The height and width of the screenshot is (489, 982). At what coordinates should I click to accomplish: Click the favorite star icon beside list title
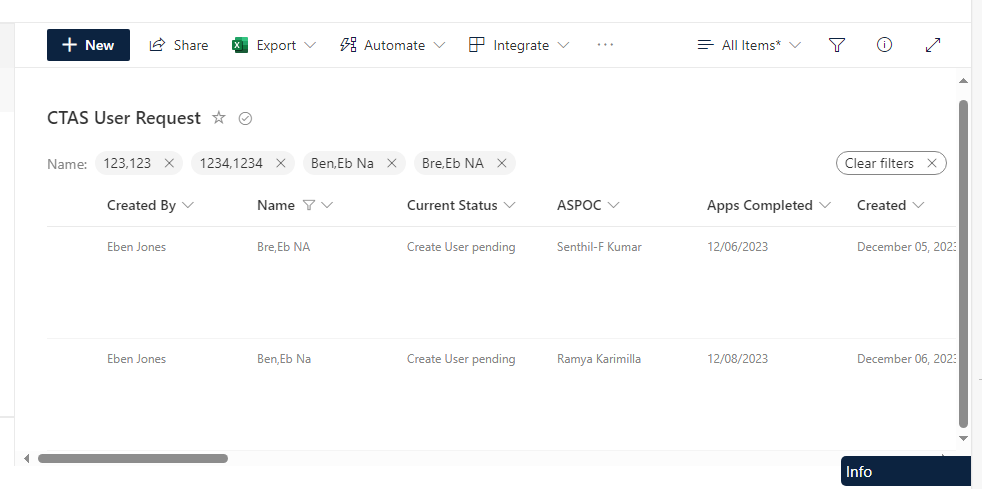[x=219, y=118]
